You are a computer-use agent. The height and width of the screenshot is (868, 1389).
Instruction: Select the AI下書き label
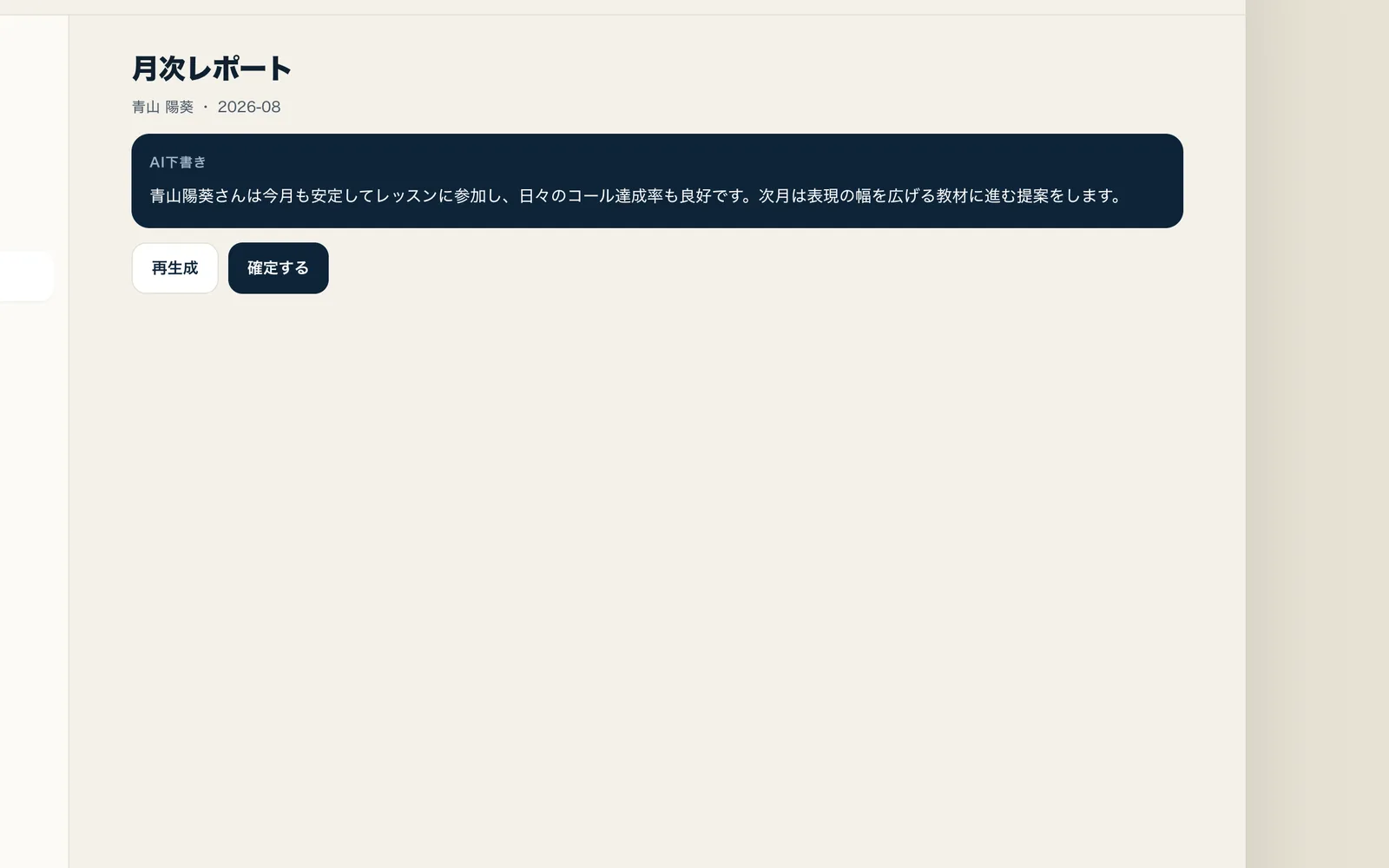pyautogui.click(x=178, y=162)
